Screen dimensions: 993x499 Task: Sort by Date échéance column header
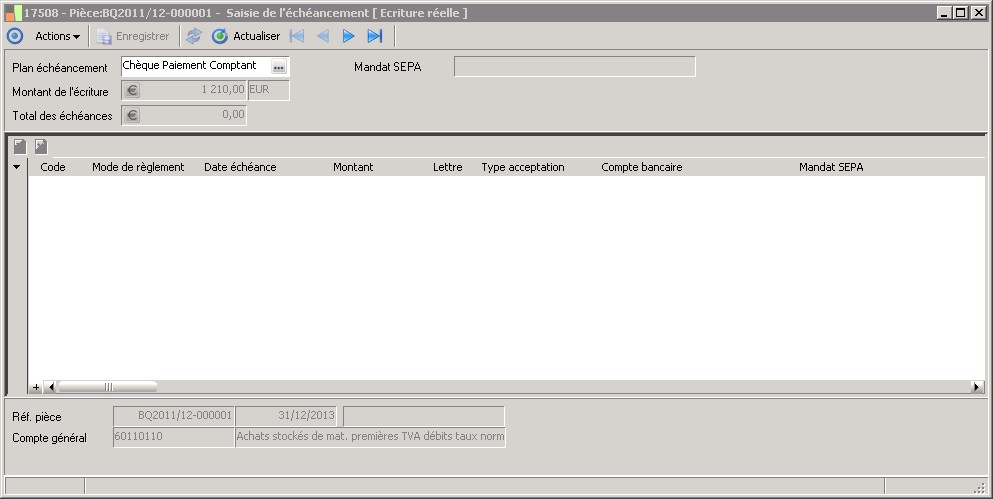[240, 167]
